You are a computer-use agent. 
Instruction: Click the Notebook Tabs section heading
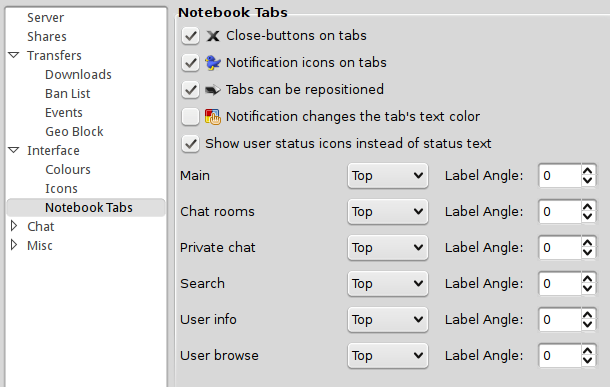tap(233, 12)
